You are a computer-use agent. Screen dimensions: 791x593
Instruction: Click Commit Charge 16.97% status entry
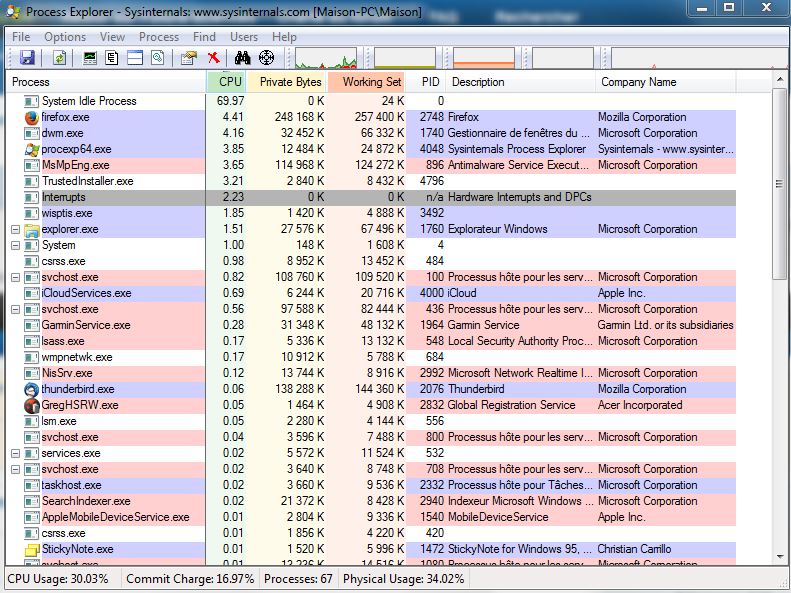(x=190, y=579)
